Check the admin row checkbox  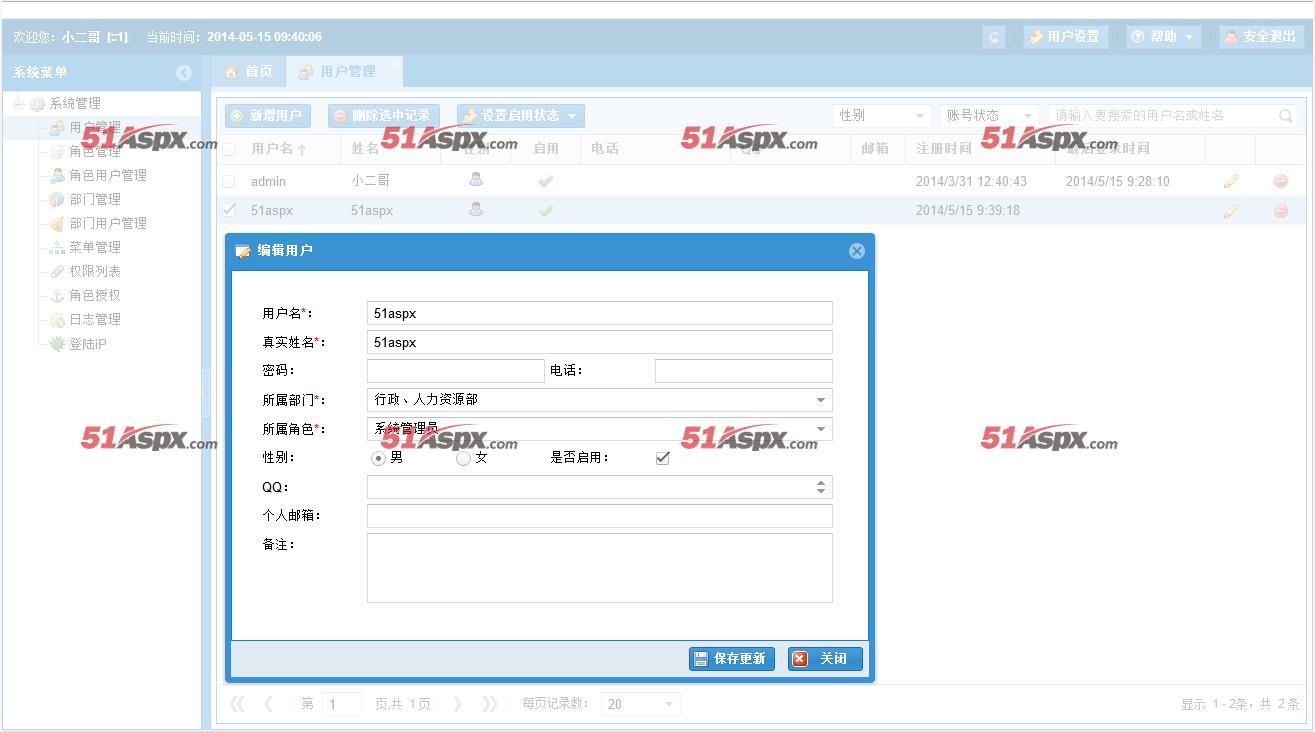[x=229, y=182]
